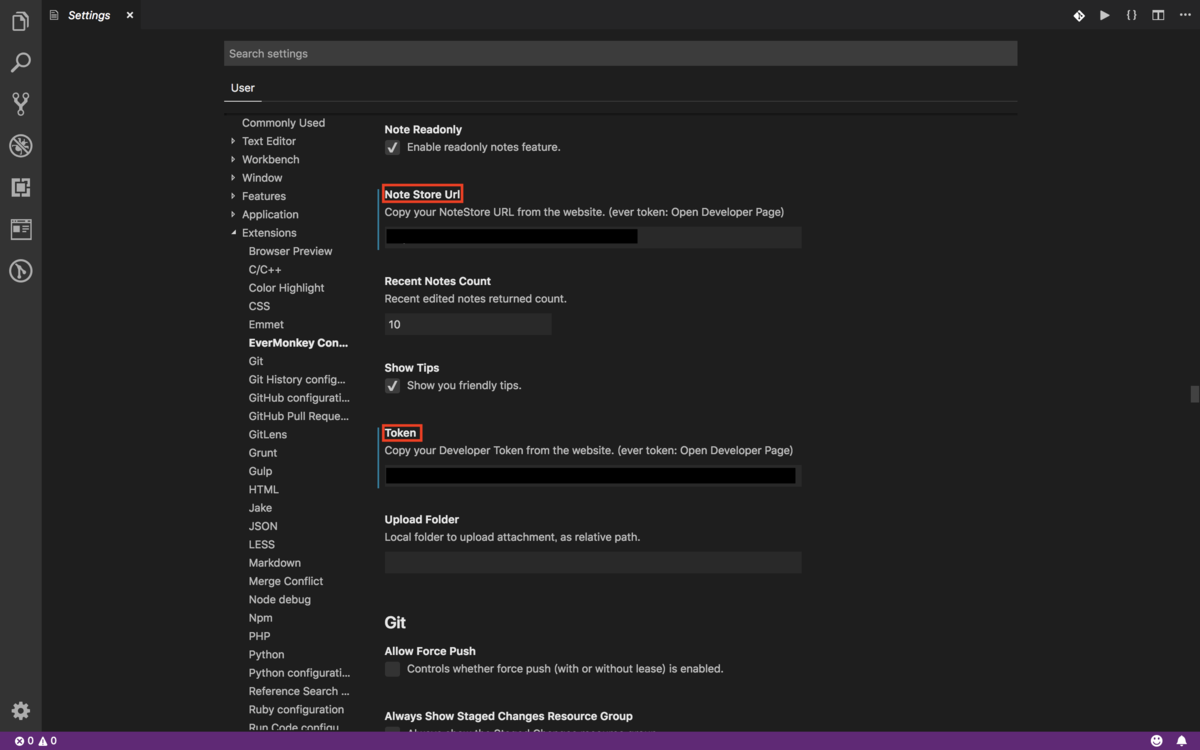The image size is (1200, 750).
Task: Open settings JSON with braces icon
Action: (x=1131, y=15)
